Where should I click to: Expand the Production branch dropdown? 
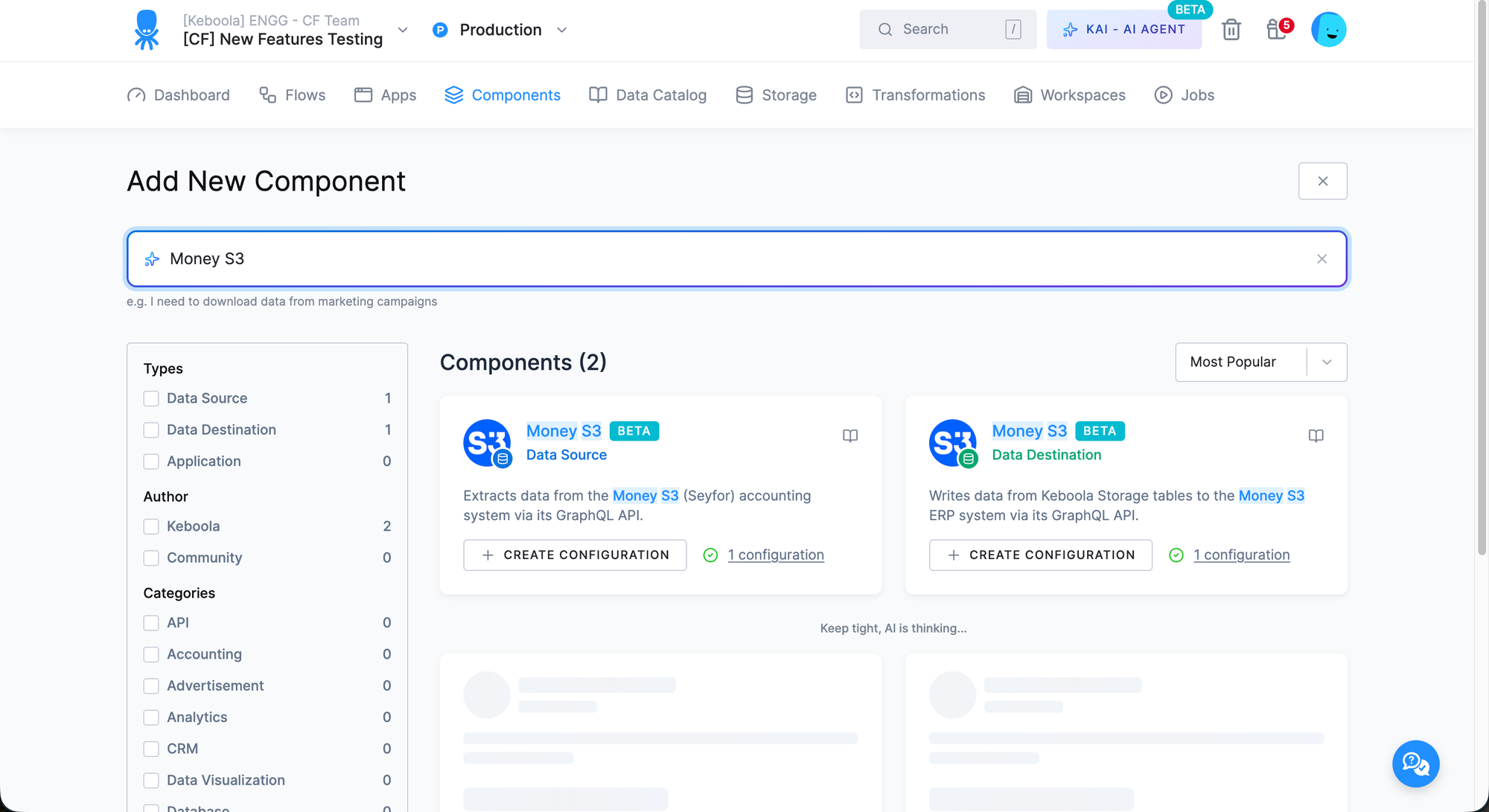point(562,30)
